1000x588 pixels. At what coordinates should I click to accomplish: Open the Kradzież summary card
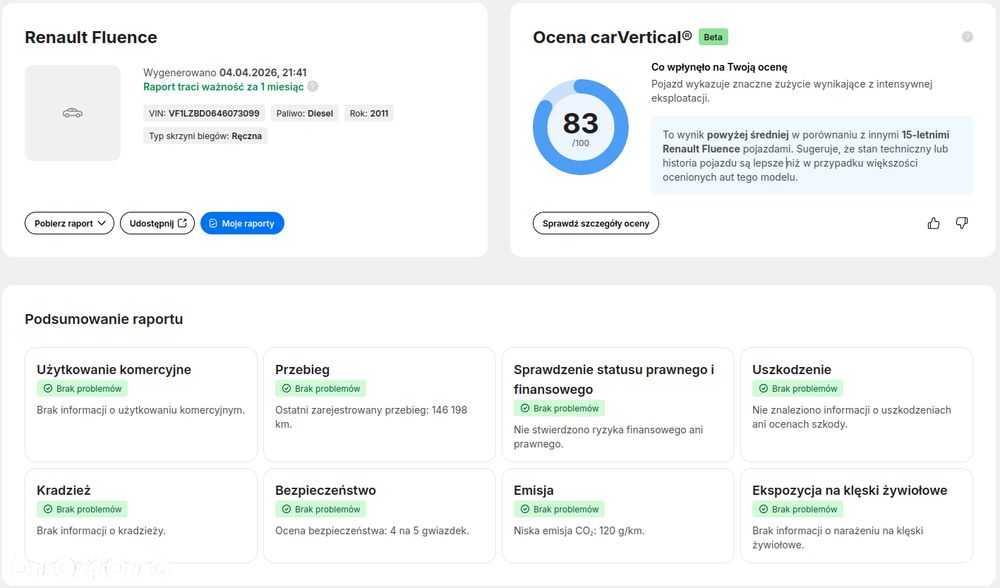tap(141, 515)
